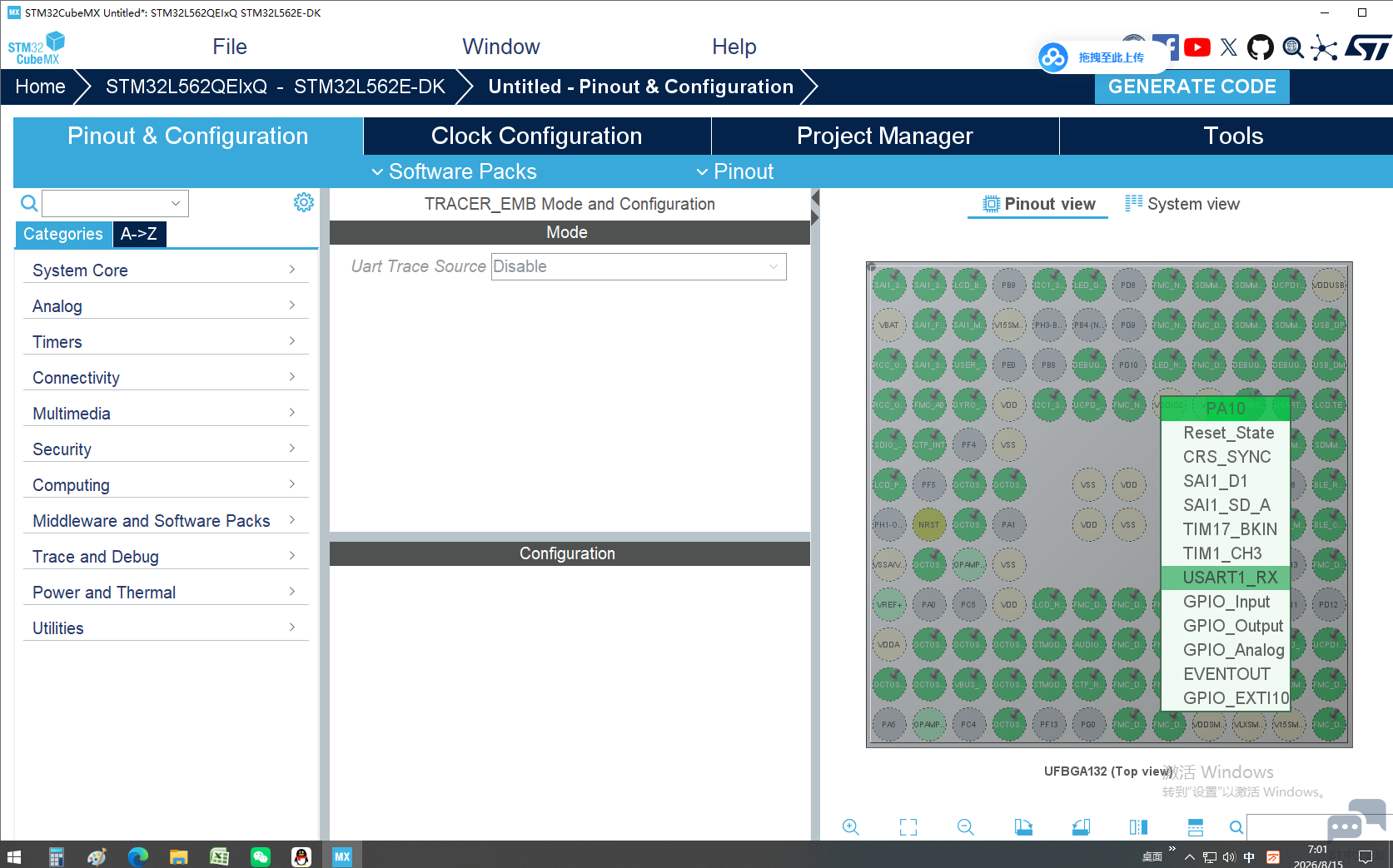The width and height of the screenshot is (1393, 868).
Task: Click the pin search magnifier icon
Action: click(x=1236, y=826)
